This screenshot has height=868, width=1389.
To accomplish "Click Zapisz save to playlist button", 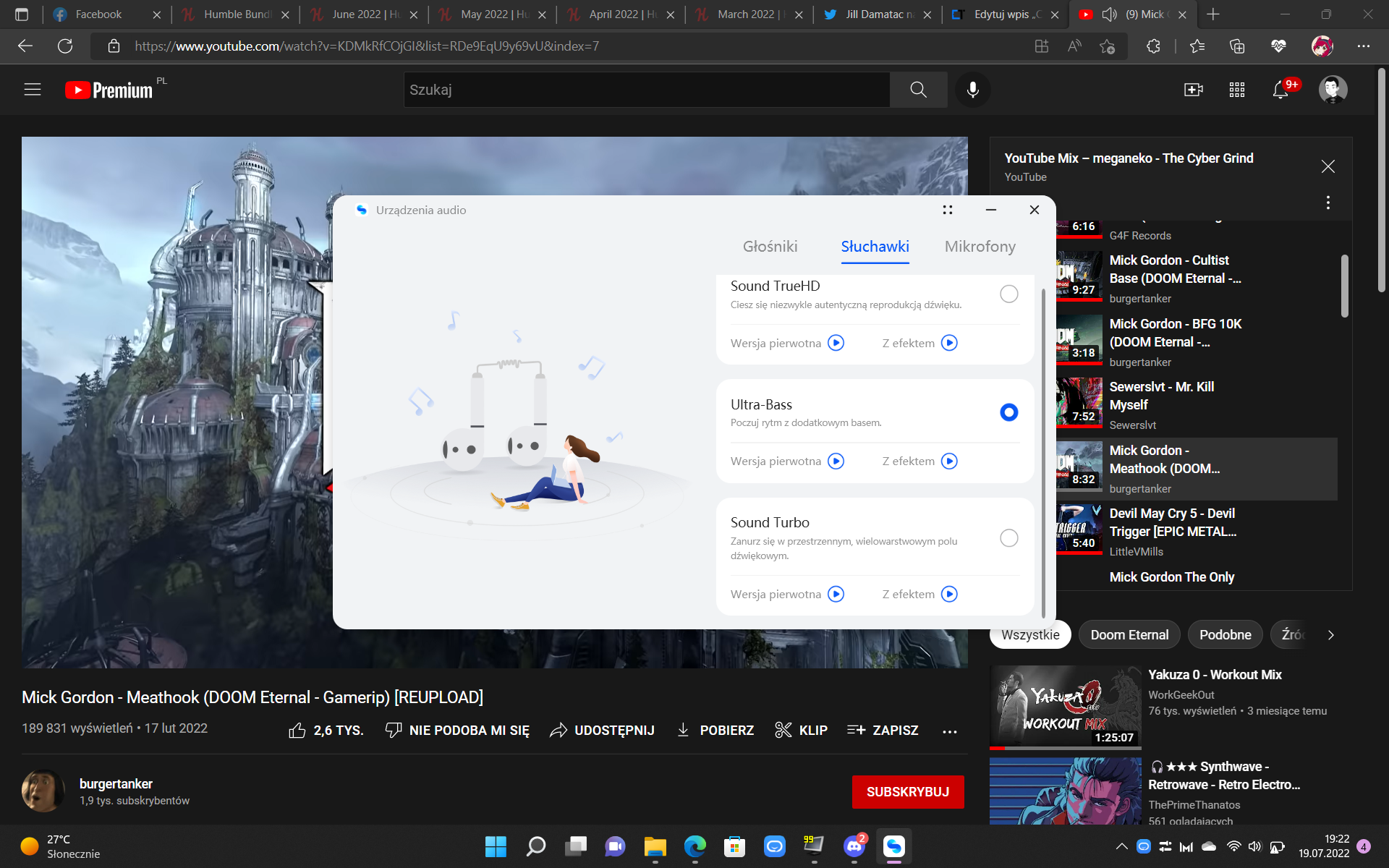I will [x=883, y=731].
